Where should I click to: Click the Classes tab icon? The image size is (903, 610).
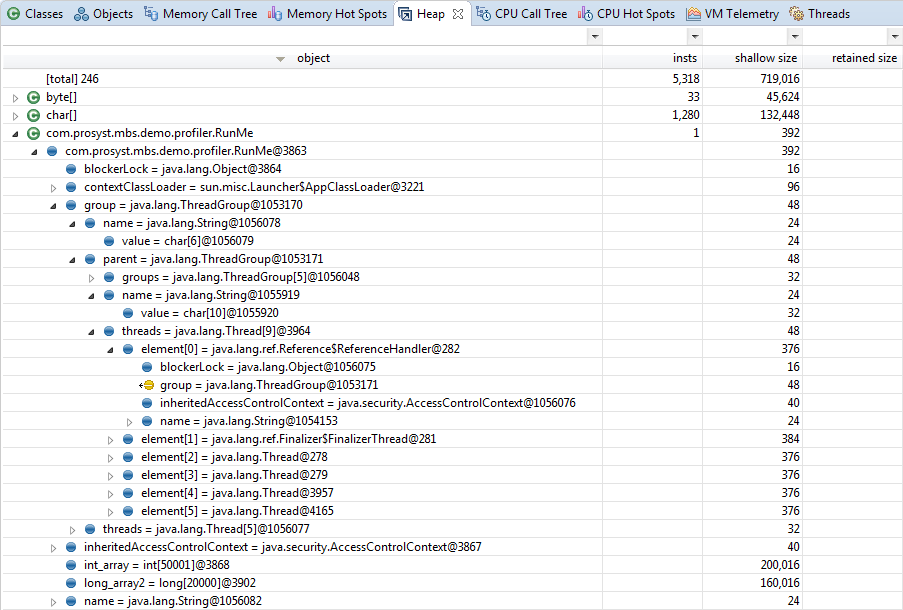(x=14, y=14)
